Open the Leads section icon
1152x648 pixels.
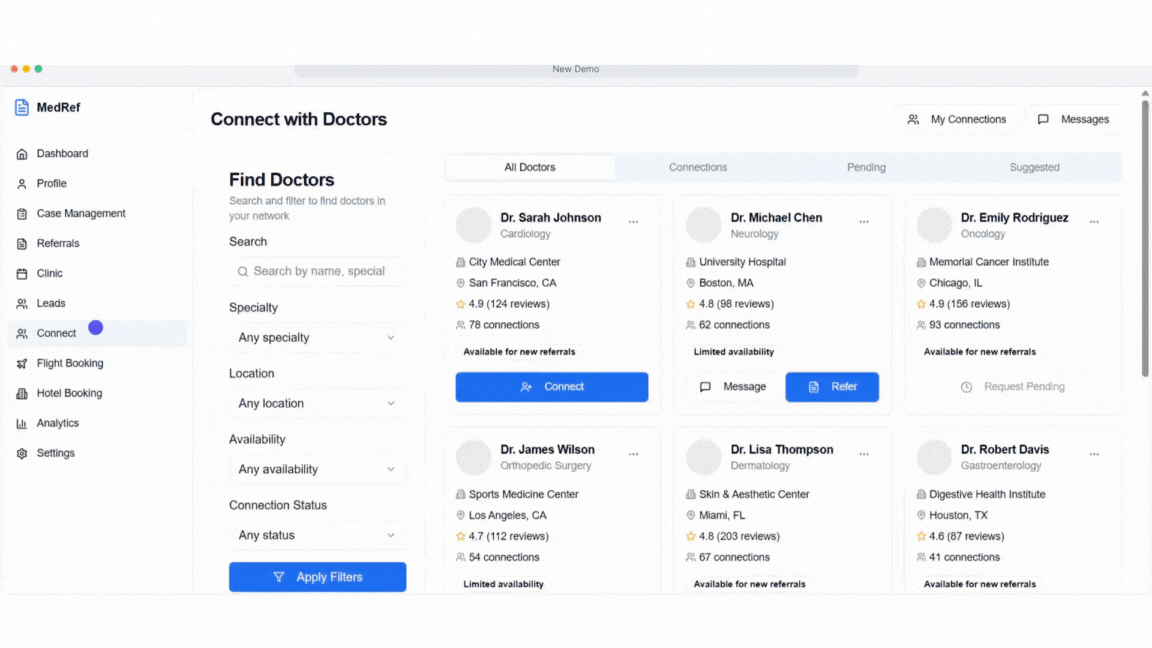point(22,303)
